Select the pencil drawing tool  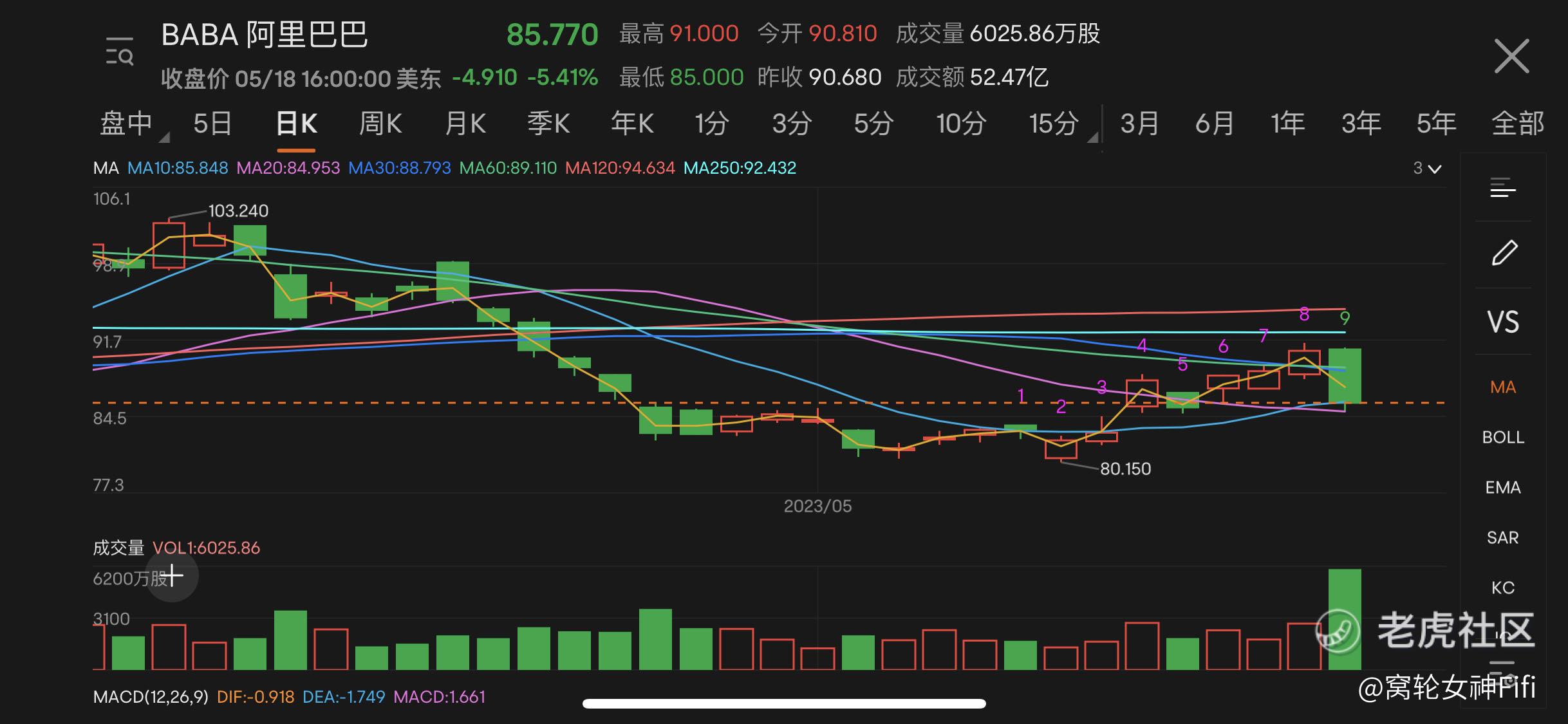1504,253
